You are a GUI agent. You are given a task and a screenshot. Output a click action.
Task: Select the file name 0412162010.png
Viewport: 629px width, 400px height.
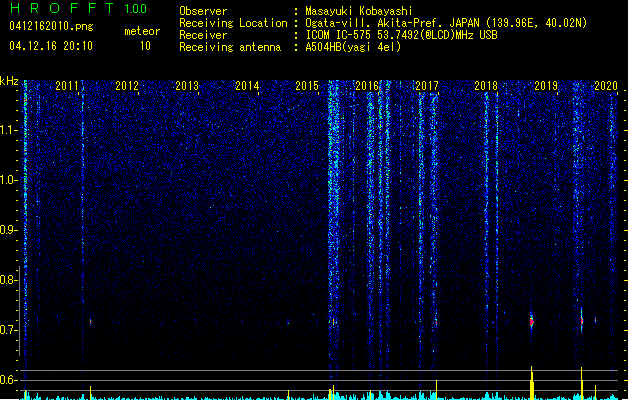[51, 26]
